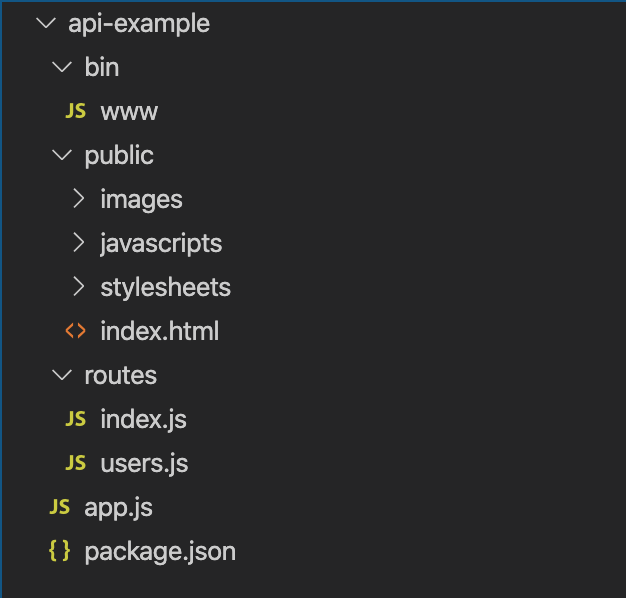Open the index.js file
The height and width of the screenshot is (598, 626).
pos(144,420)
